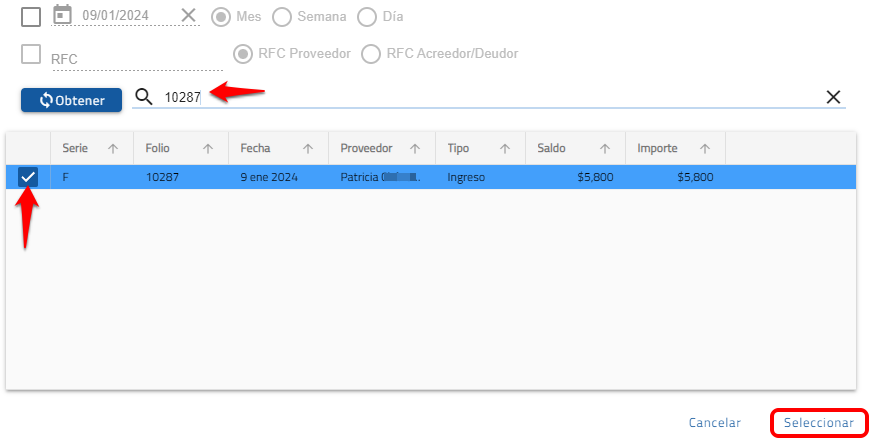
Task: Clear the date 09/01/2024 with the X
Action: [x=189, y=15]
